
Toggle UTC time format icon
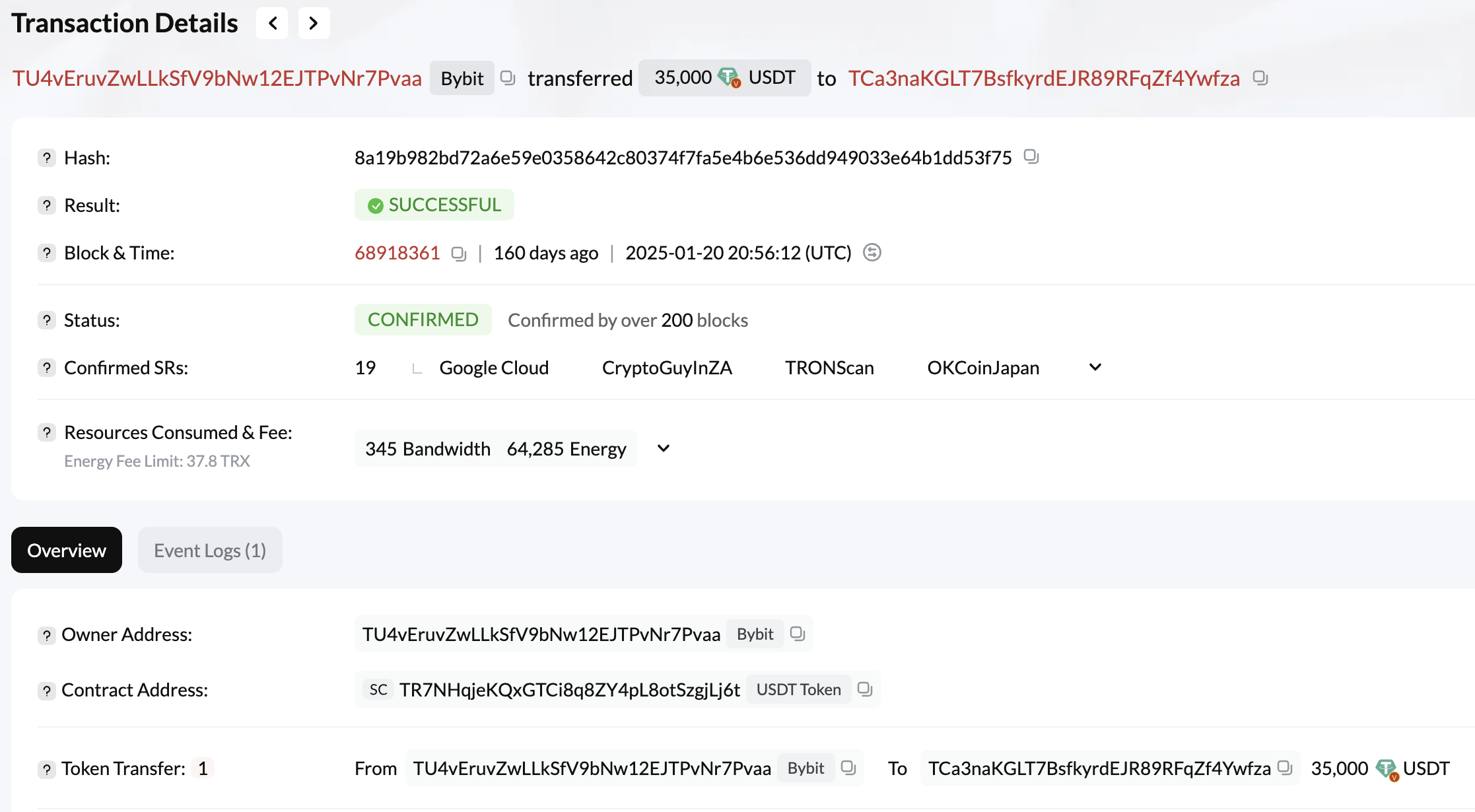[872, 253]
